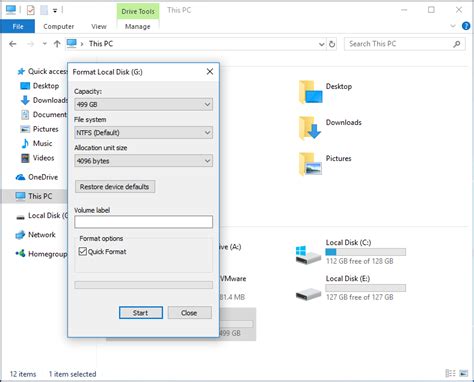Select the Local Disk (E:) drive icon
Screen dimensions: 474x382
[x=308, y=294]
